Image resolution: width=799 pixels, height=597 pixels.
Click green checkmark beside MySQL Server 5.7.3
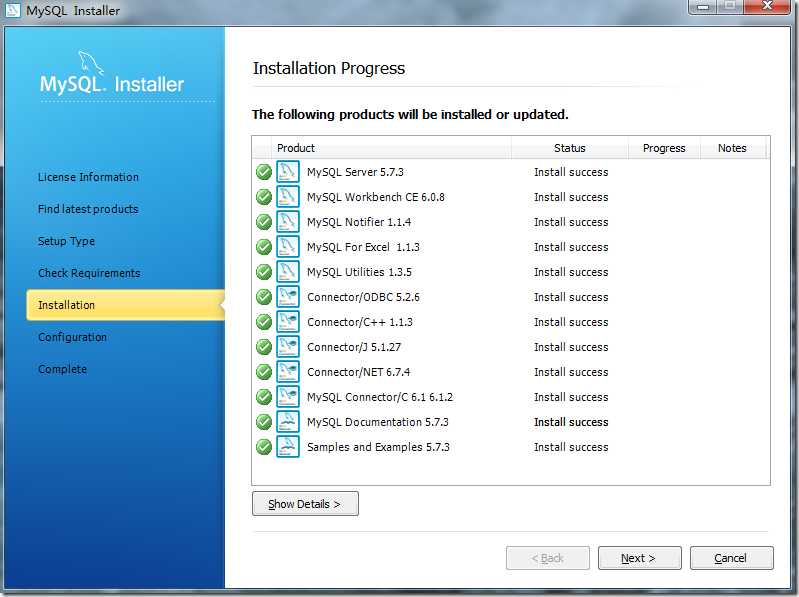(263, 172)
